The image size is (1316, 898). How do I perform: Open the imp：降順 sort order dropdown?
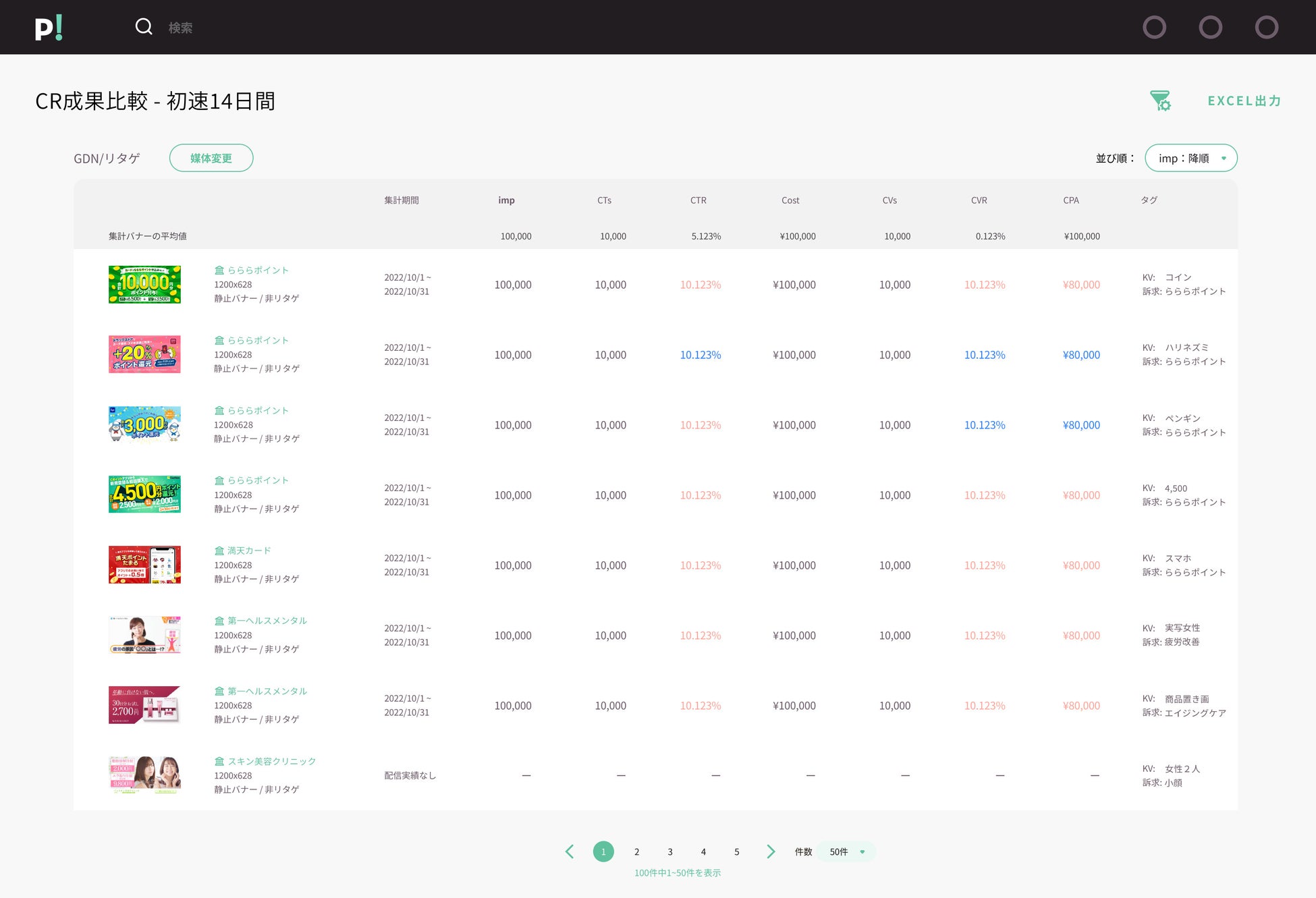pos(1190,158)
